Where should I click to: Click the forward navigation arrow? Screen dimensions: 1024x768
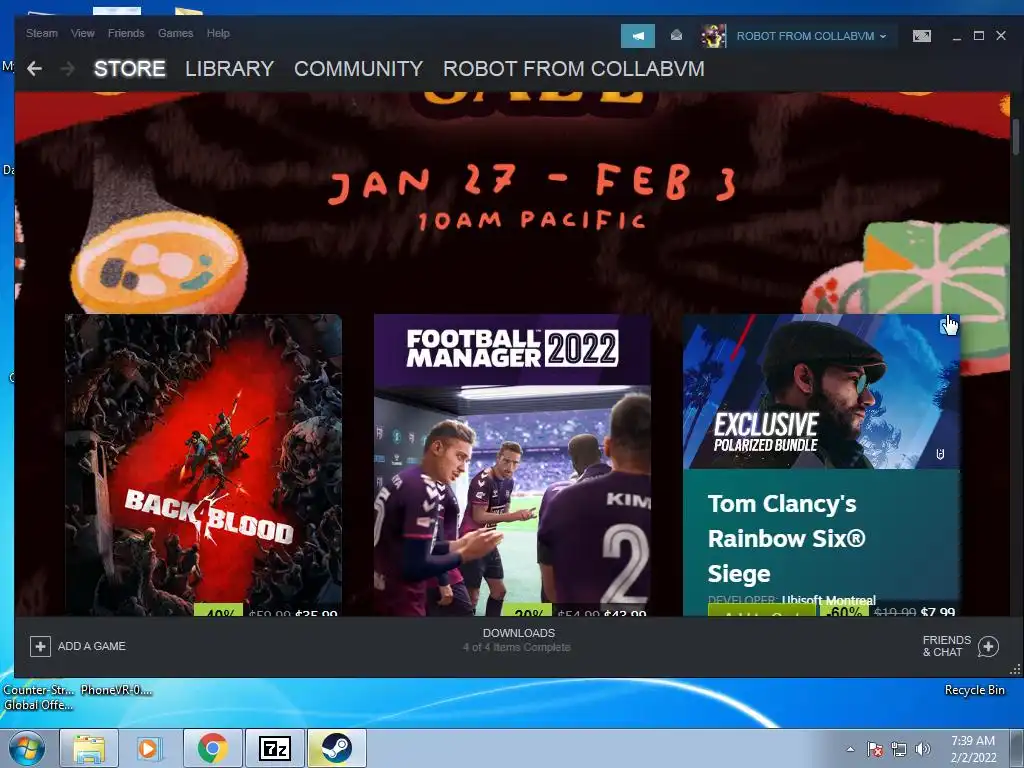click(x=67, y=68)
